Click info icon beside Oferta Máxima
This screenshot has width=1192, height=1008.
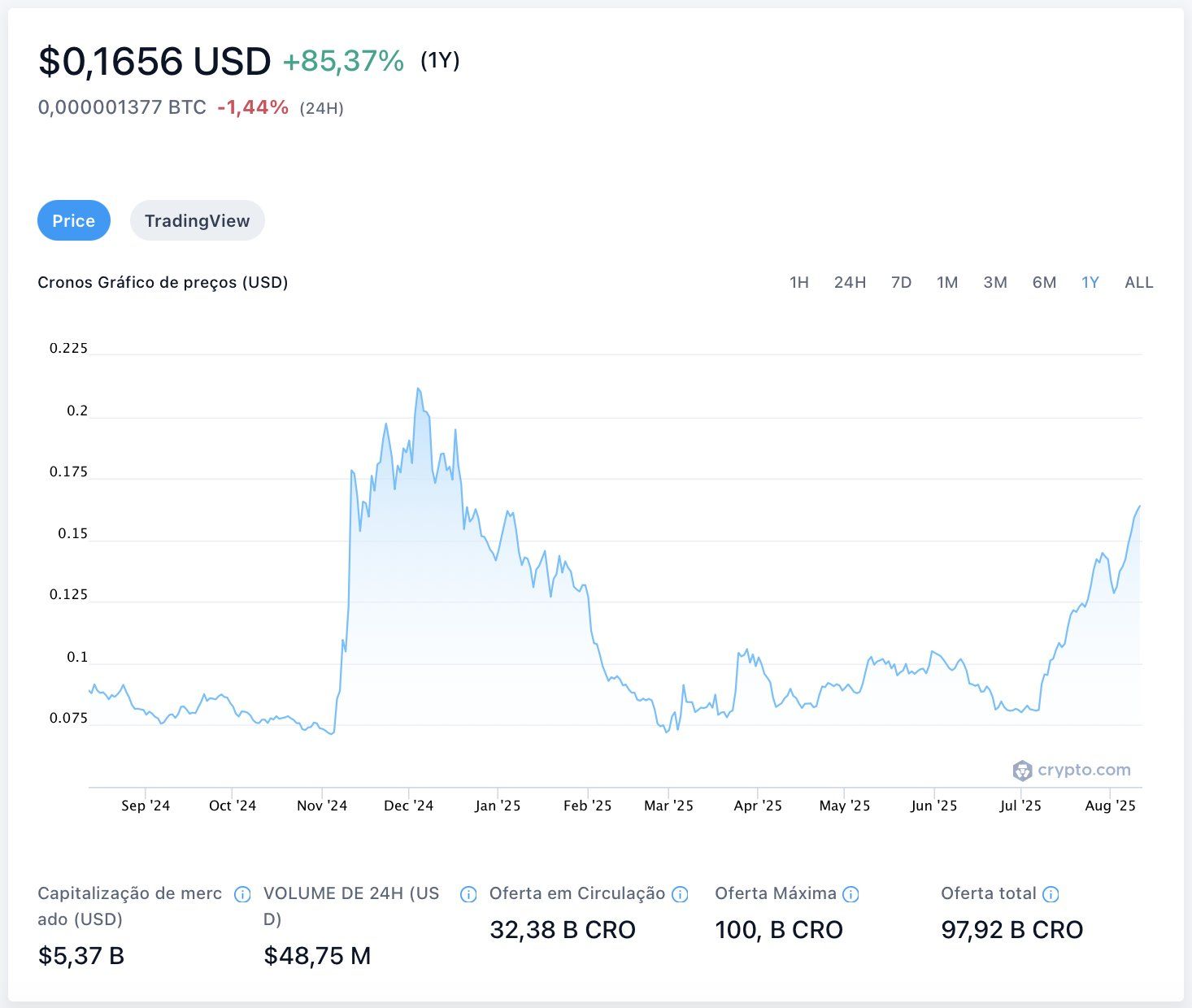(x=850, y=894)
